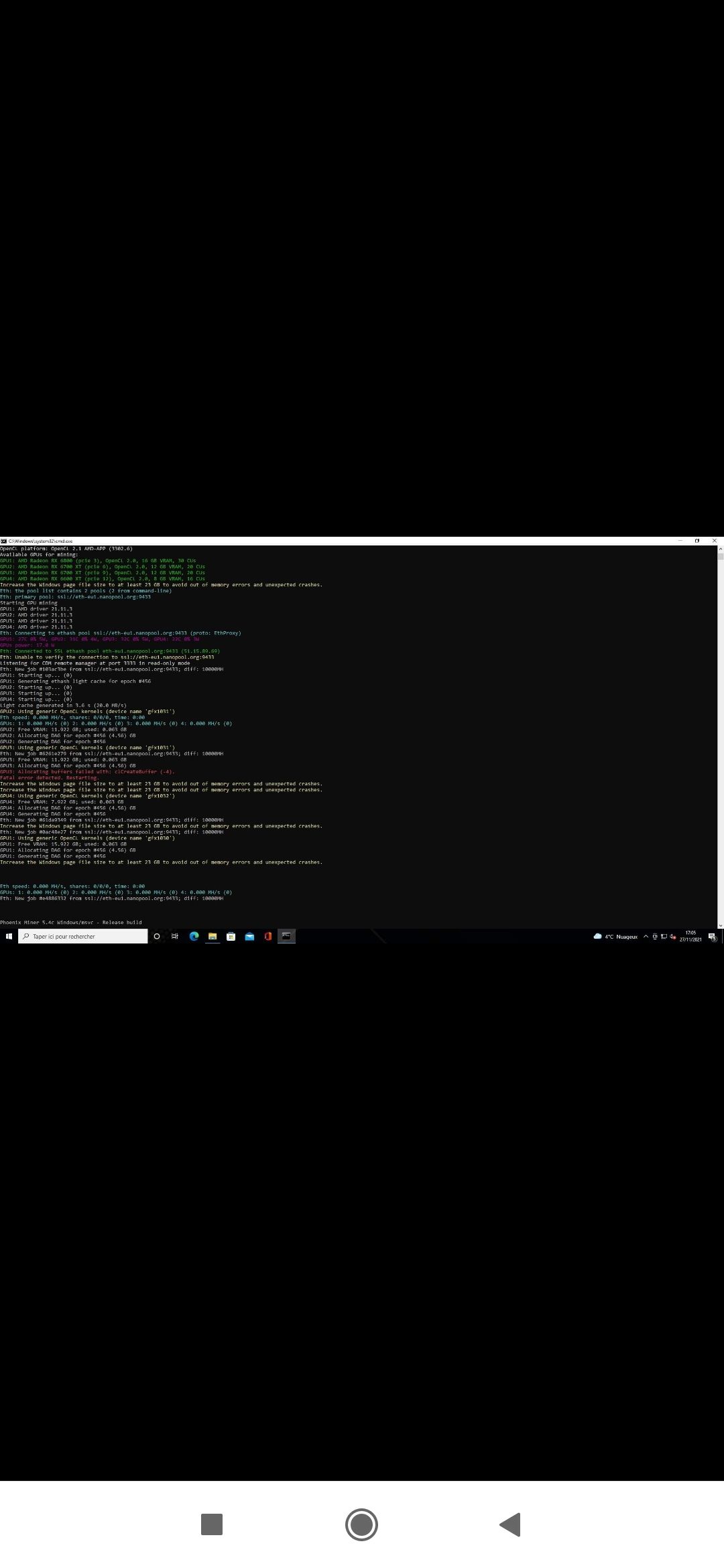The image size is (724, 1568).
Task: Click the muted volume tray icon
Action: (672, 936)
